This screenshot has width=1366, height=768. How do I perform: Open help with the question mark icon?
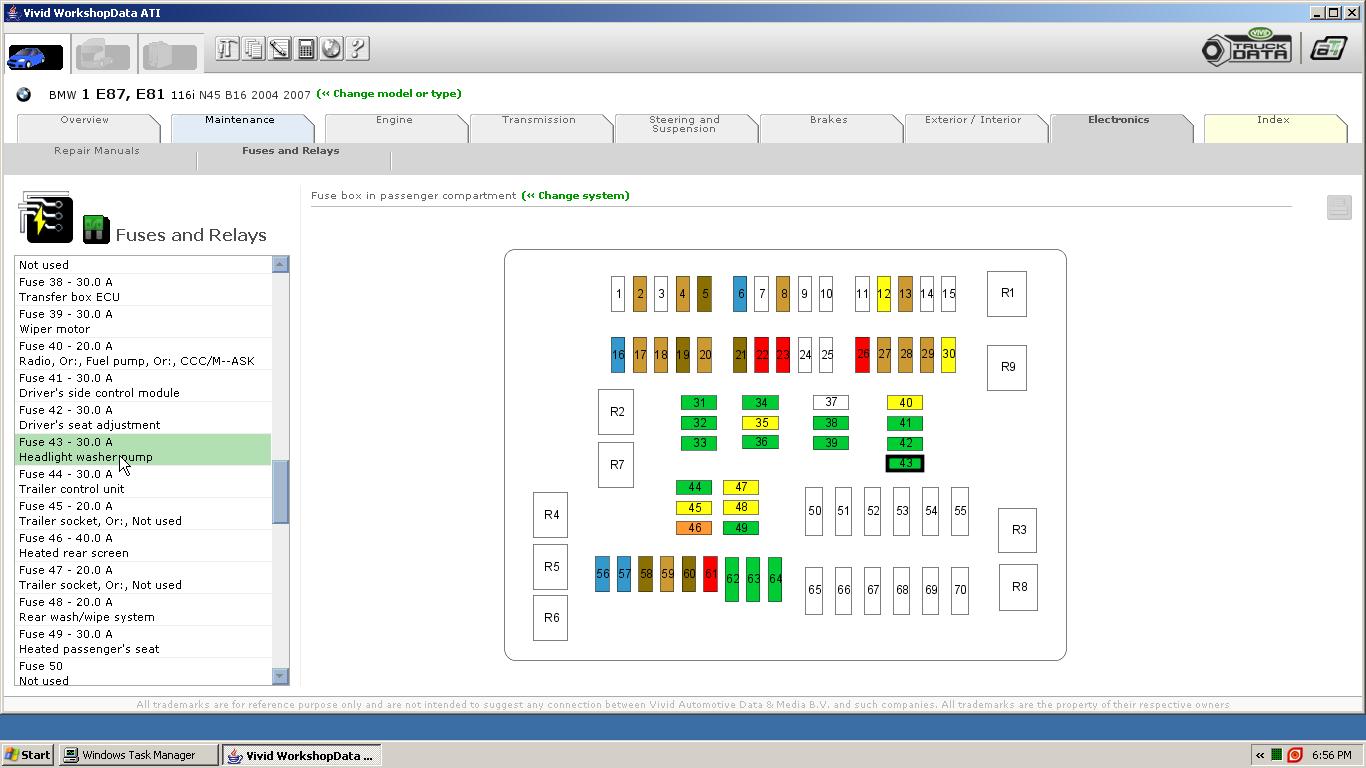[x=357, y=49]
